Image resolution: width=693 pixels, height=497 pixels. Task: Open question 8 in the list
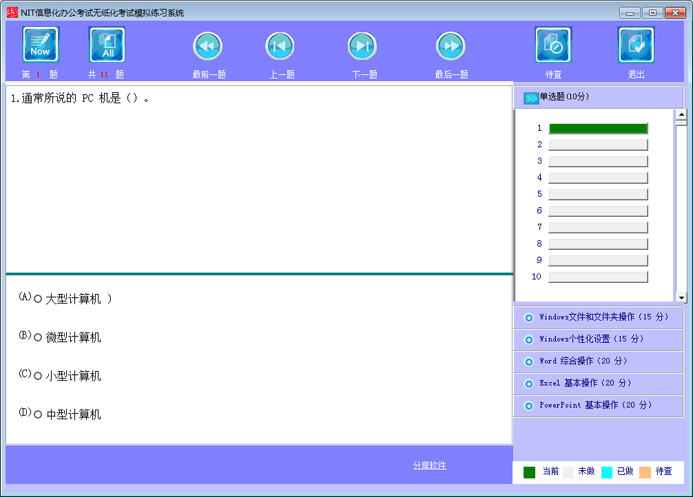point(598,244)
